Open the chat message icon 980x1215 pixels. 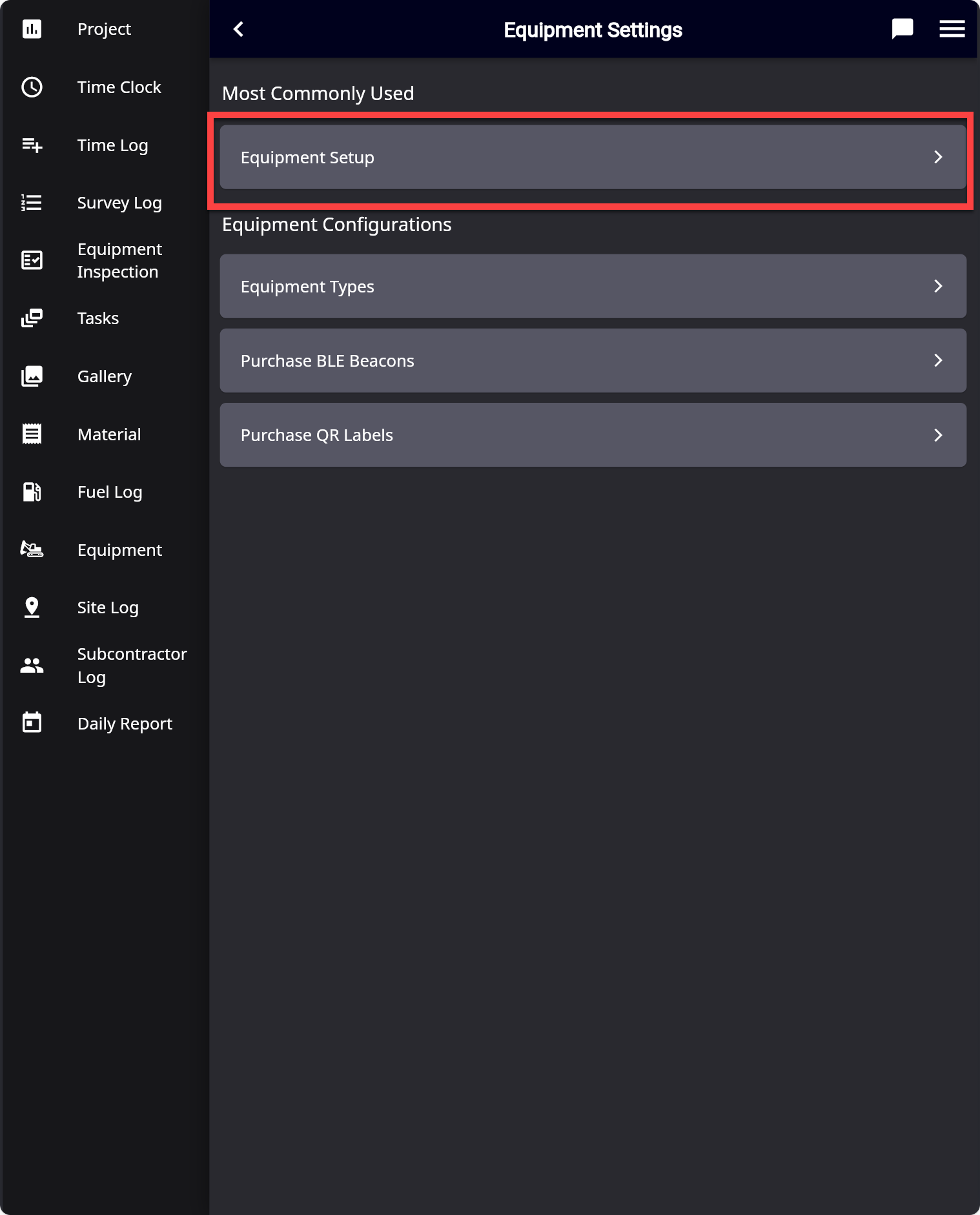(902, 29)
